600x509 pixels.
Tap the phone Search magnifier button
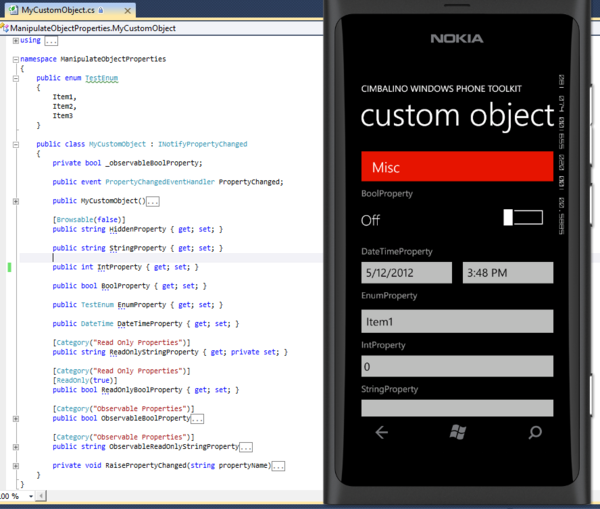[535, 432]
